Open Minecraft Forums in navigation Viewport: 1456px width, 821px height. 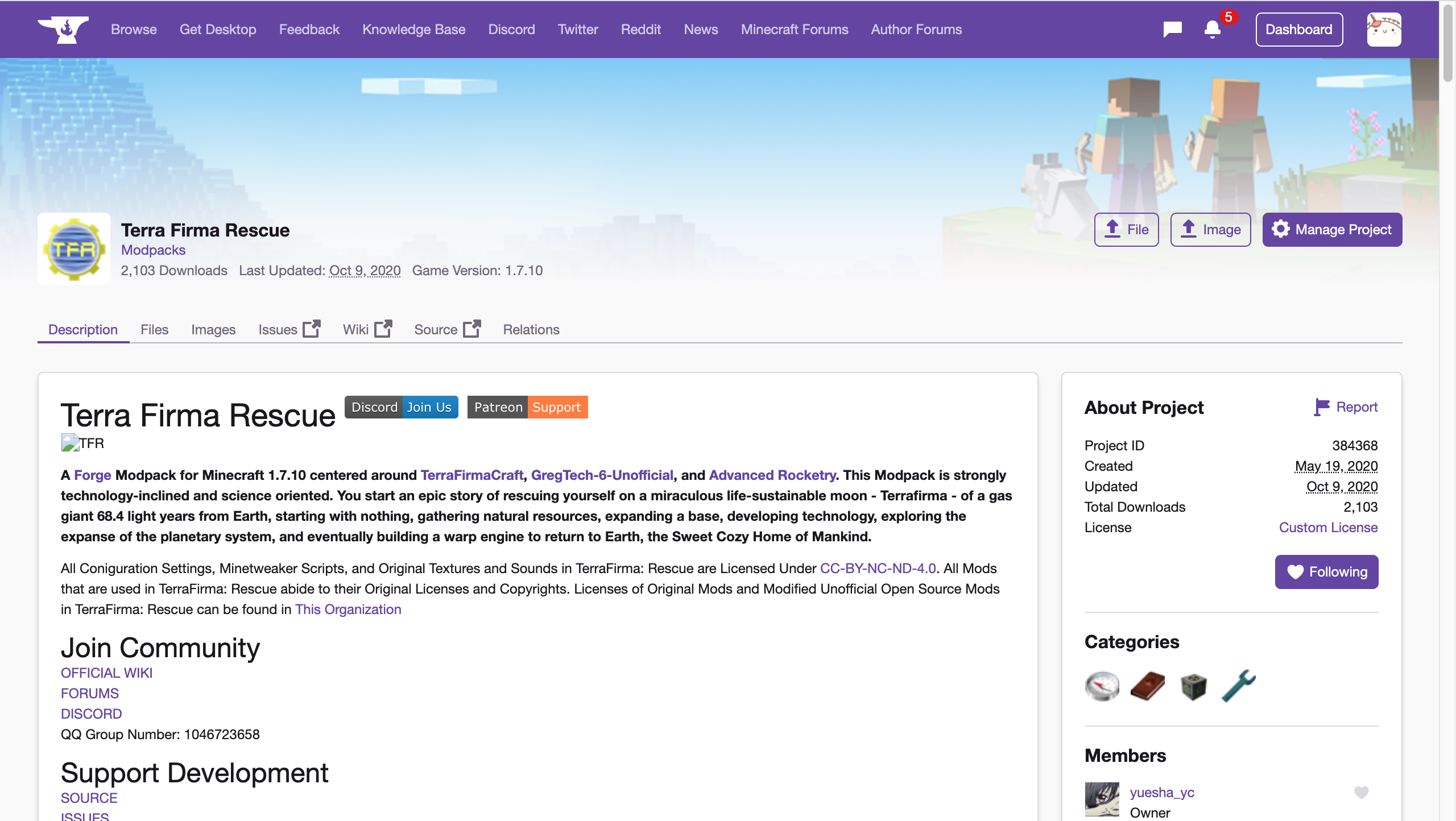[x=795, y=30]
